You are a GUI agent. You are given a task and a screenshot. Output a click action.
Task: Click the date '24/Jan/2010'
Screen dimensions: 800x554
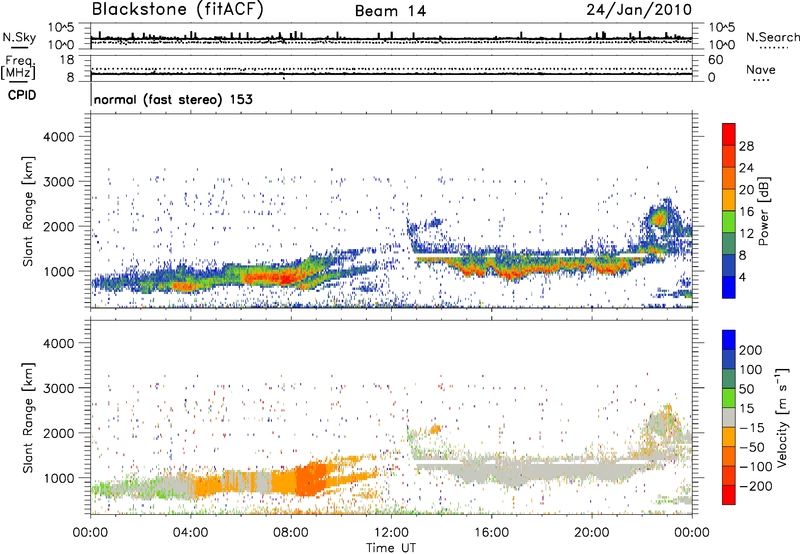[x=639, y=10]
